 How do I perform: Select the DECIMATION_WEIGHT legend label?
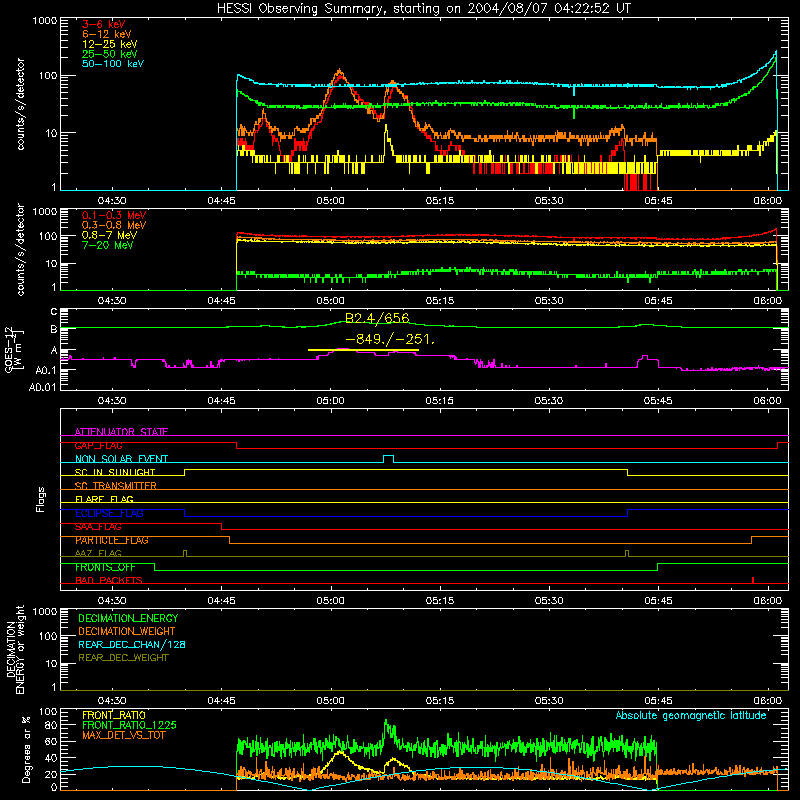(127, 631)
